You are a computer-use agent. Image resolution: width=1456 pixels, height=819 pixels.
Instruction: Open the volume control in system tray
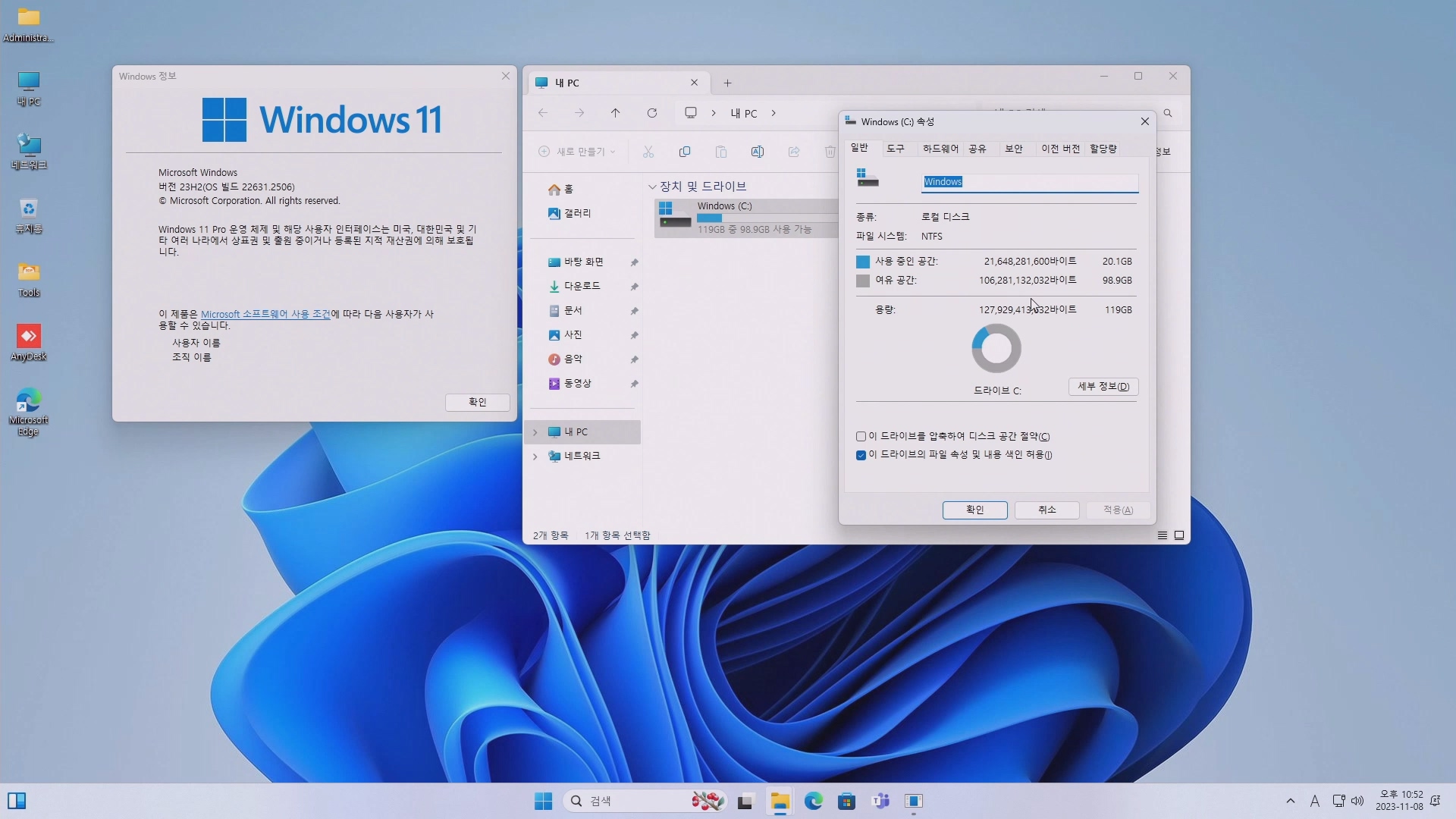coord(1357,801)
